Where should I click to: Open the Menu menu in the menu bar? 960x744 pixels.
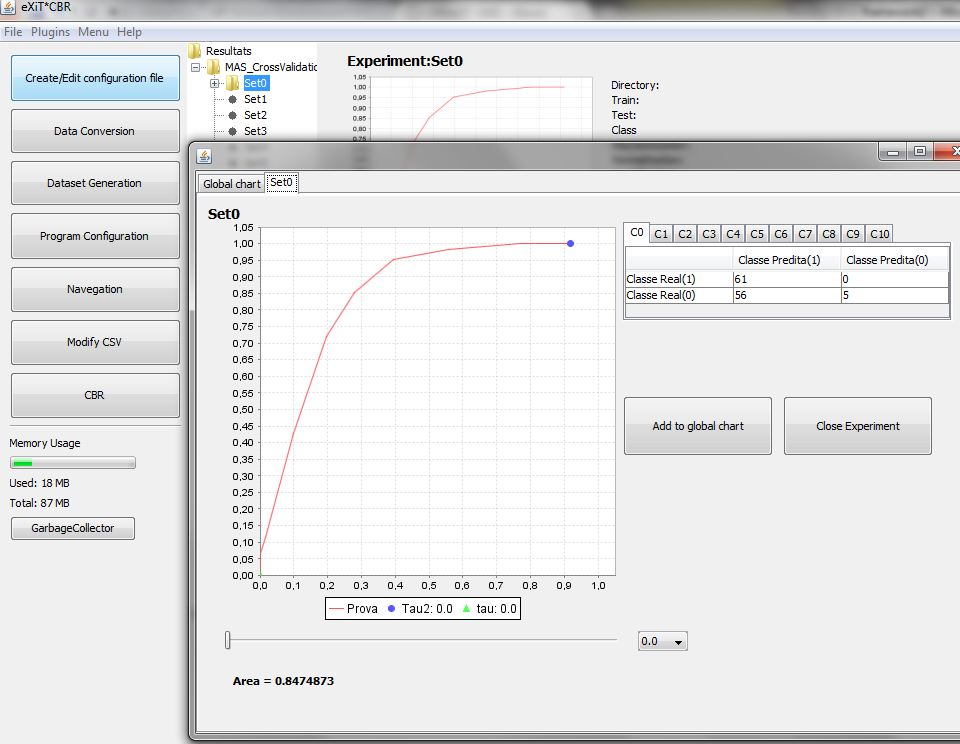pos(93,32)
